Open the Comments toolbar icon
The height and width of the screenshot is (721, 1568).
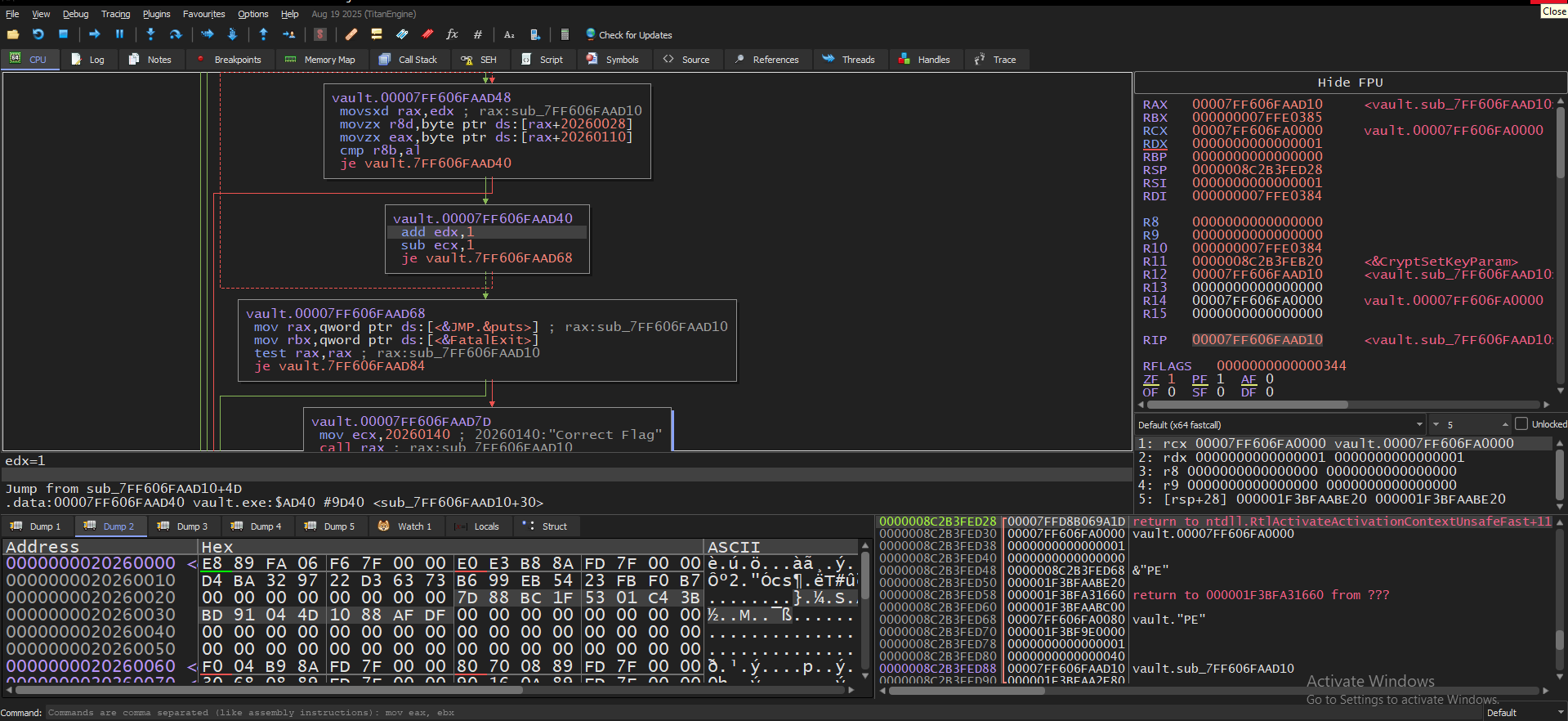click(x=377, y=34)
